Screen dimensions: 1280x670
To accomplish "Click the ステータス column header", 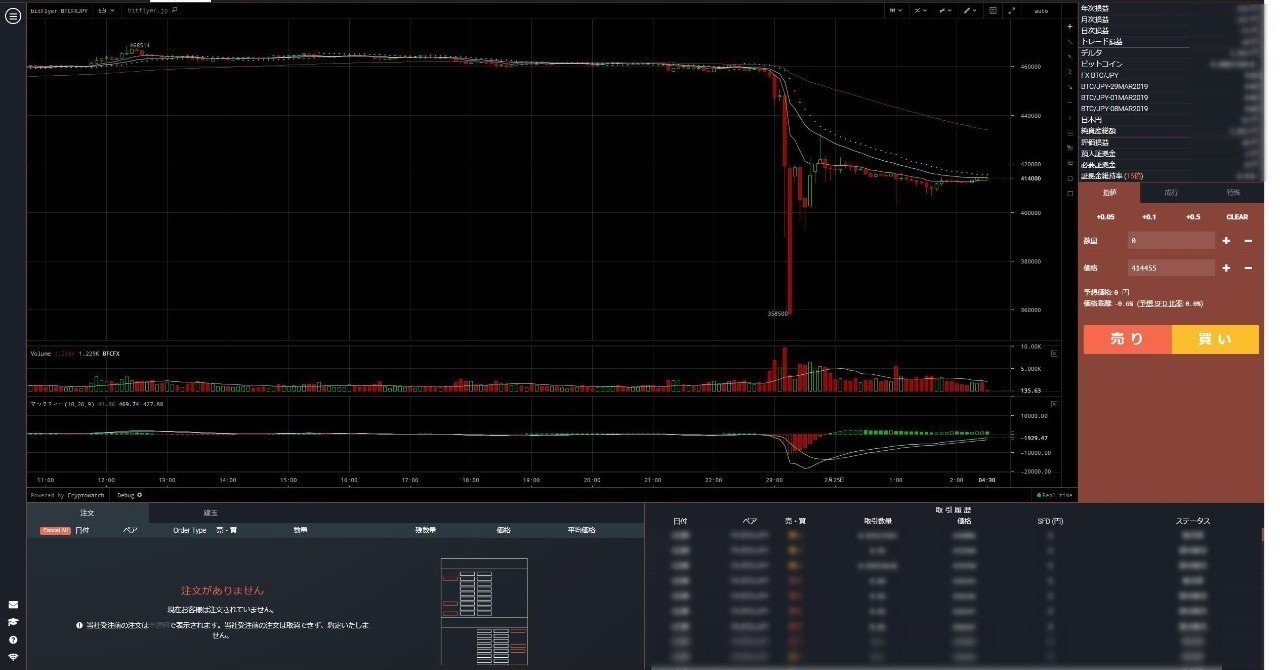I will [1192, 521].
